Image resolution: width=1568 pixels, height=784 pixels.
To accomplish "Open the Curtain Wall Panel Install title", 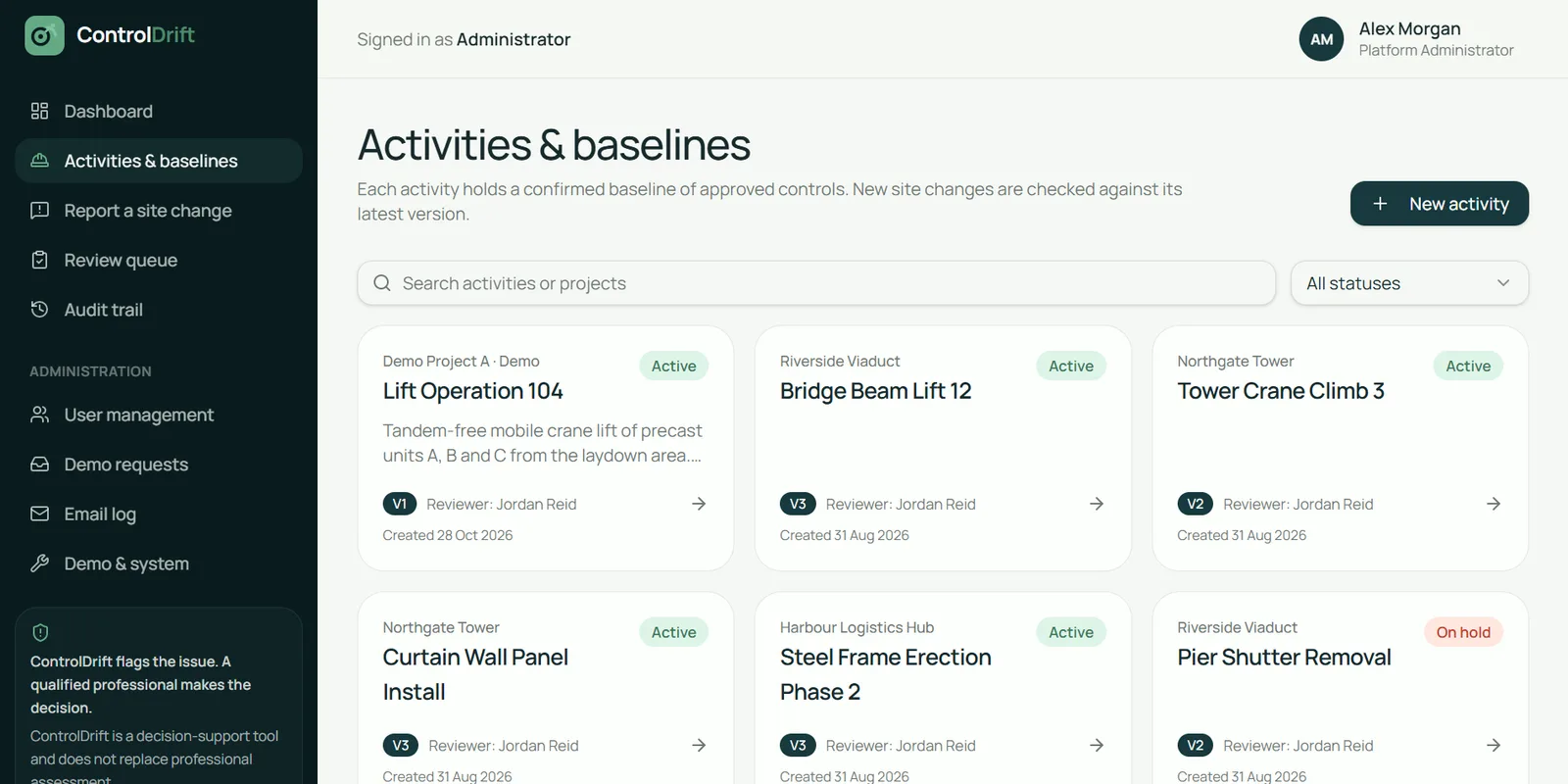I will pos(475,674).
